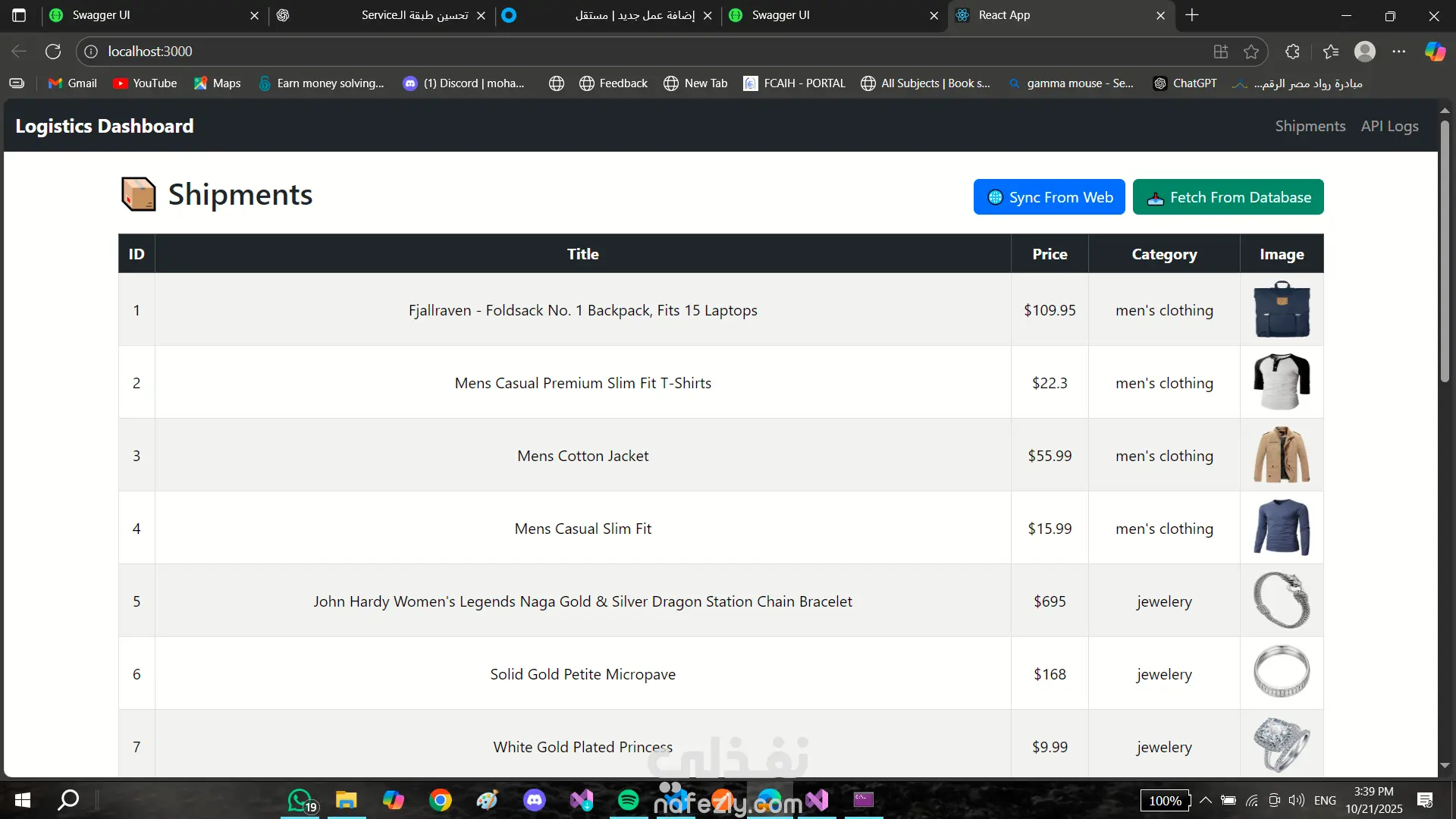Click the browser profile avatar icon
Viewport: 1456px width, 819px height.
(x=1365, y=52)
